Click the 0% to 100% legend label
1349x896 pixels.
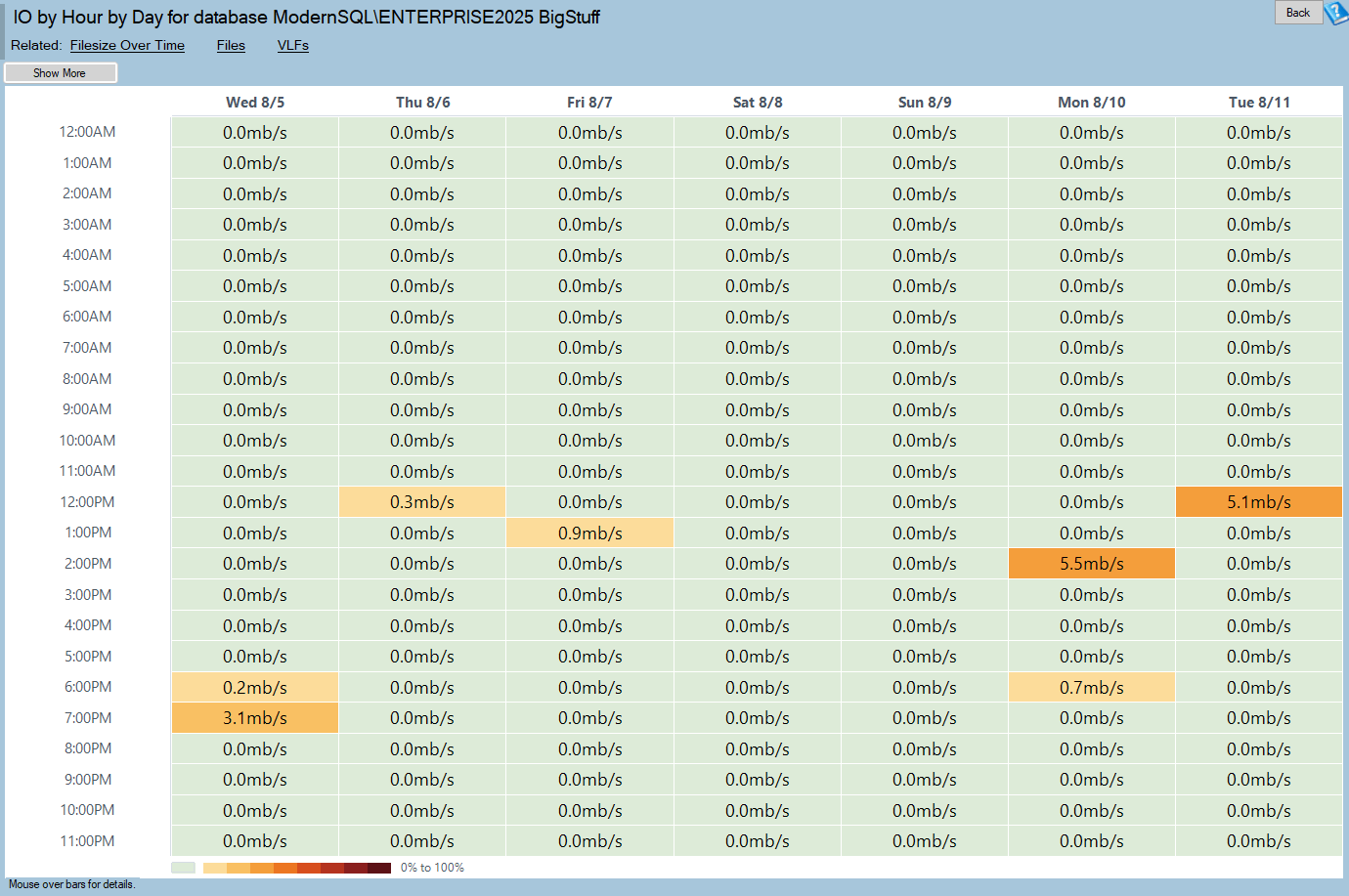click(x=432, y=868)
